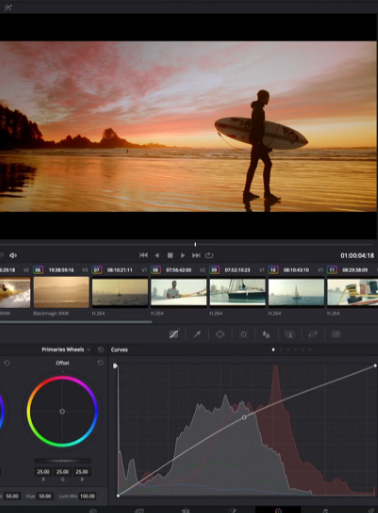Click the H.264 label under clip 07

coord(98,314)
